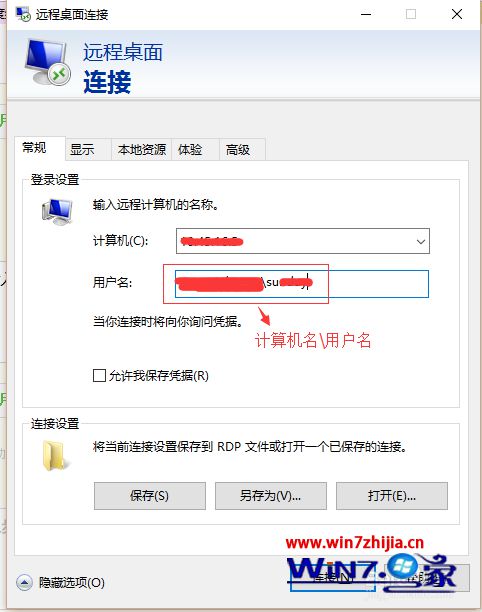Expand the 计算机 dropdown arrow
Image resolution: width=482 pixels, height=612 pixels.
pos(421,242)
